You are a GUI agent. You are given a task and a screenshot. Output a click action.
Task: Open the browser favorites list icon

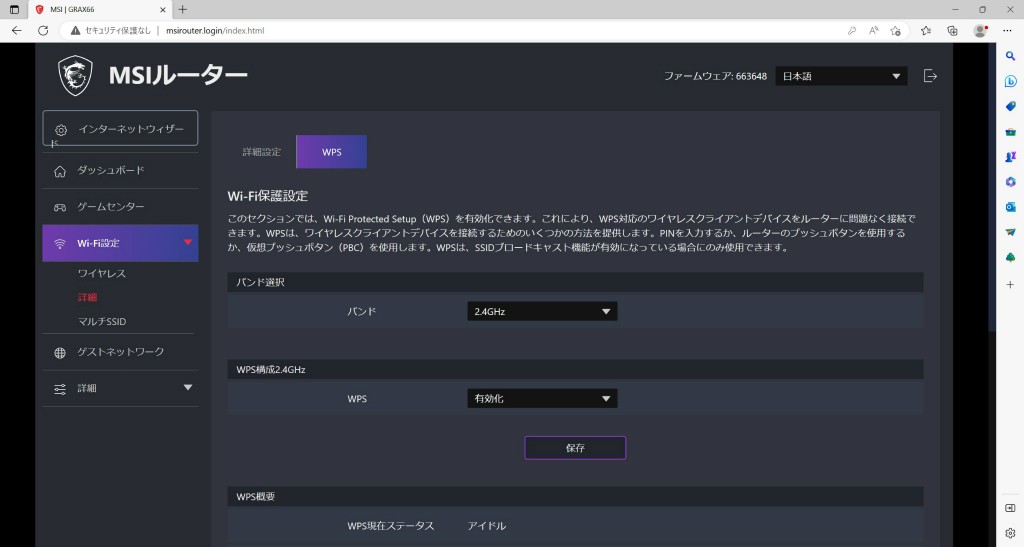pyautogui.click(x=925, y=31)
